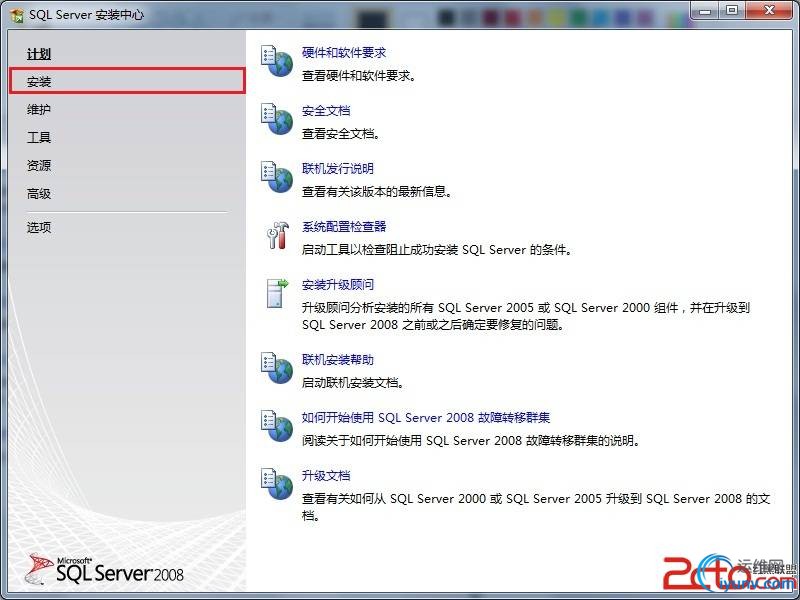Viewport: 800px width, 600px height.
Task: Open the 资源 section
Action: 39,165
